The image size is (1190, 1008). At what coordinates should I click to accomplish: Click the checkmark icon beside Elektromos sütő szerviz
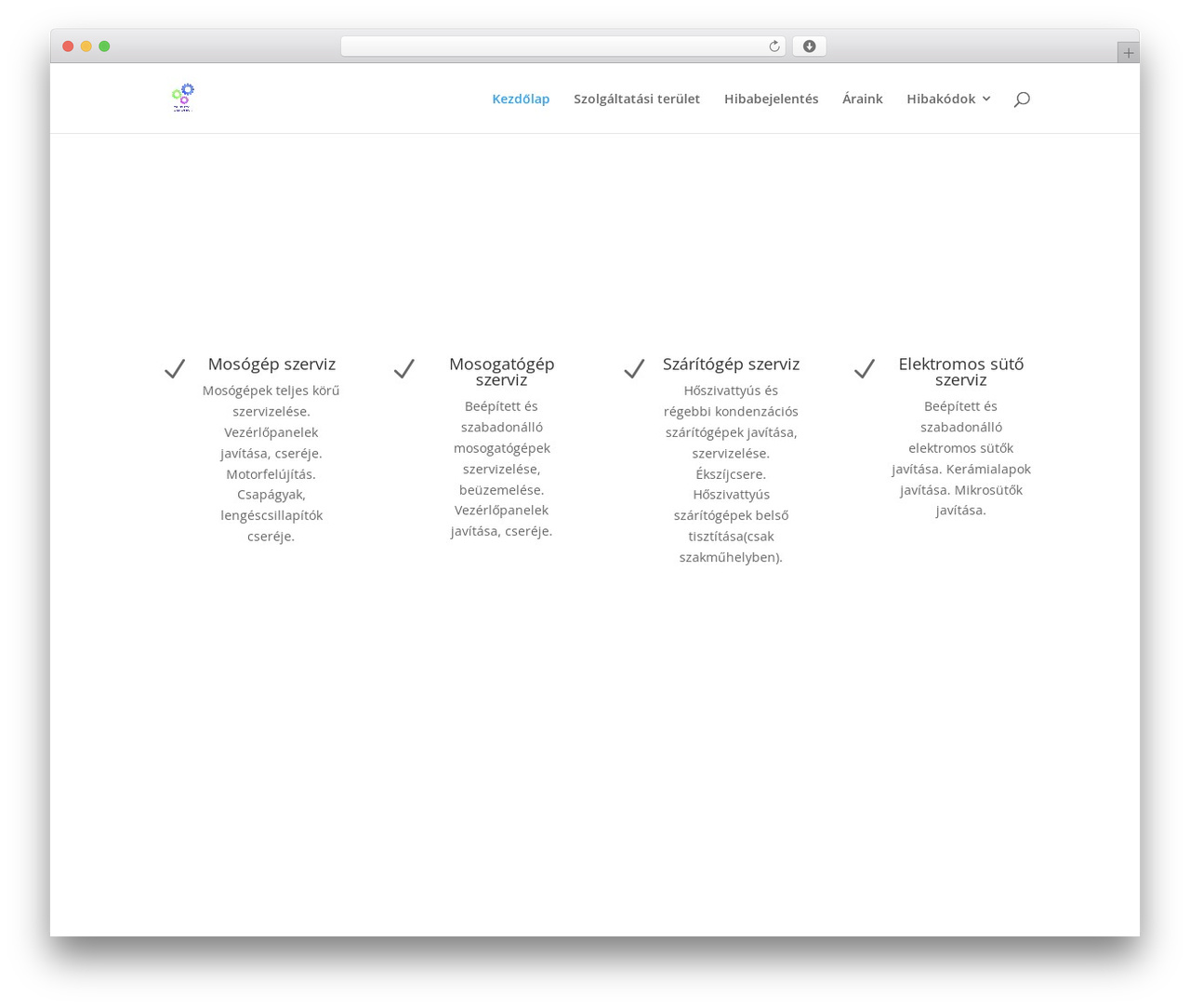point(865,369)
